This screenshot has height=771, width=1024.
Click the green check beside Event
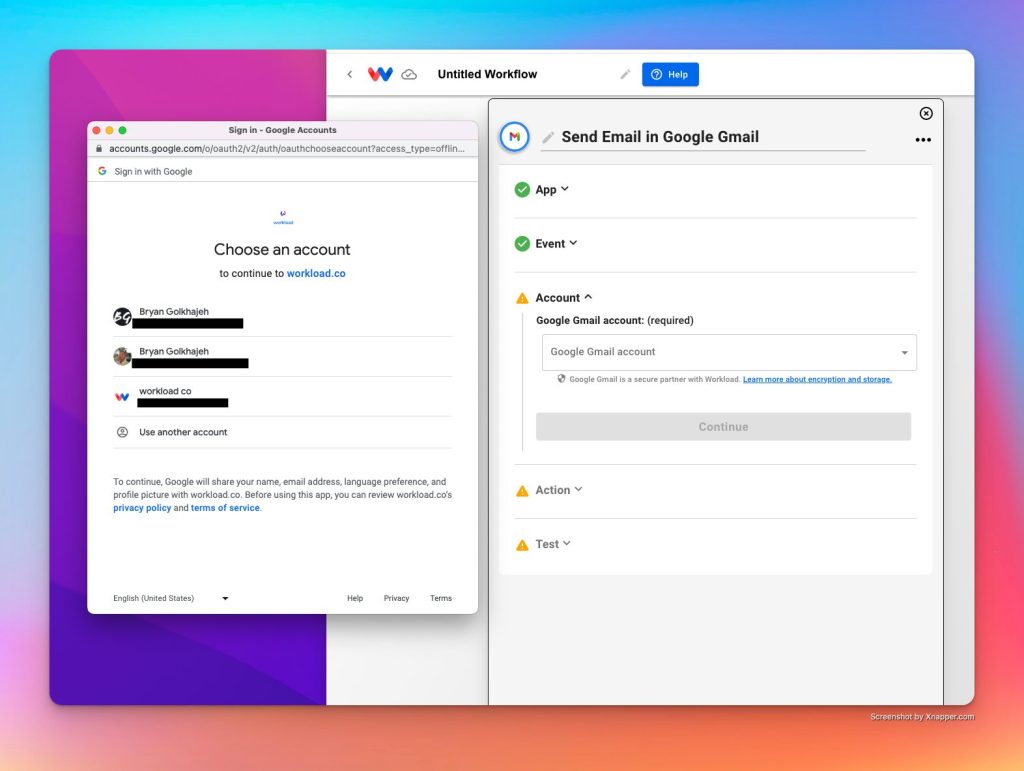pyautogui.click(x=522, y=244)
